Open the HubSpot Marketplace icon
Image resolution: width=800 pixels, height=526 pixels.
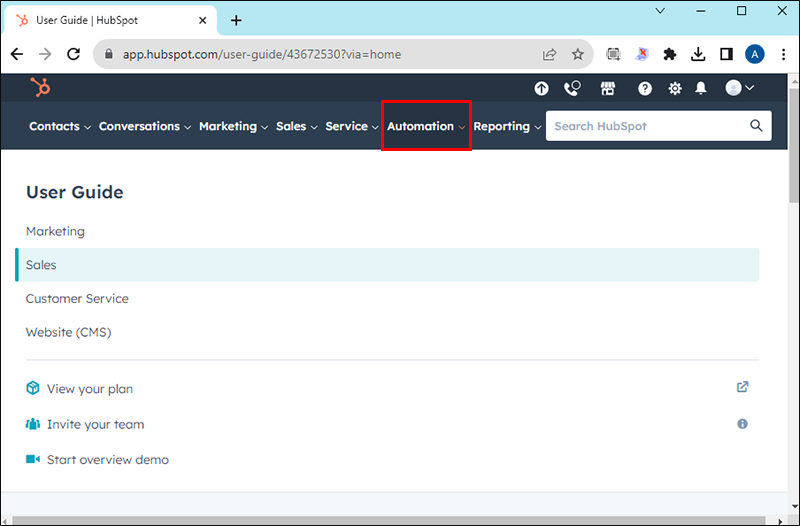(x=608, y=88)
